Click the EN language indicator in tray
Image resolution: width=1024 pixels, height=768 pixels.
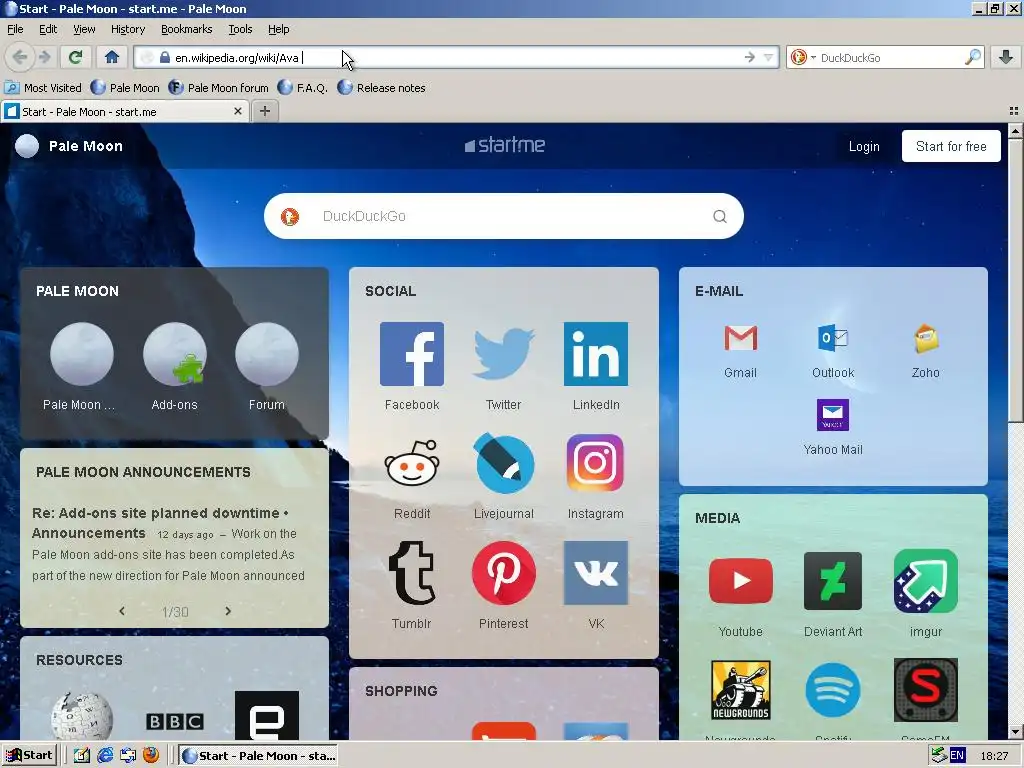pos(957,756)
